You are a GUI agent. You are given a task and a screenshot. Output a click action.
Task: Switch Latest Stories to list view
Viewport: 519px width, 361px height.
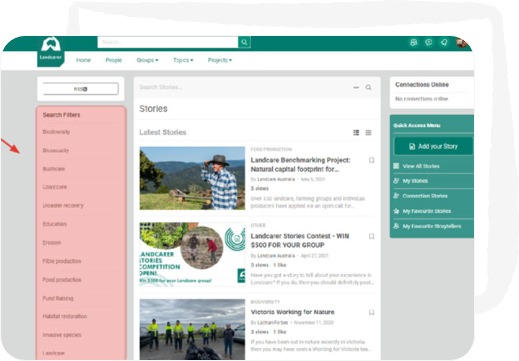pos(356,133)
